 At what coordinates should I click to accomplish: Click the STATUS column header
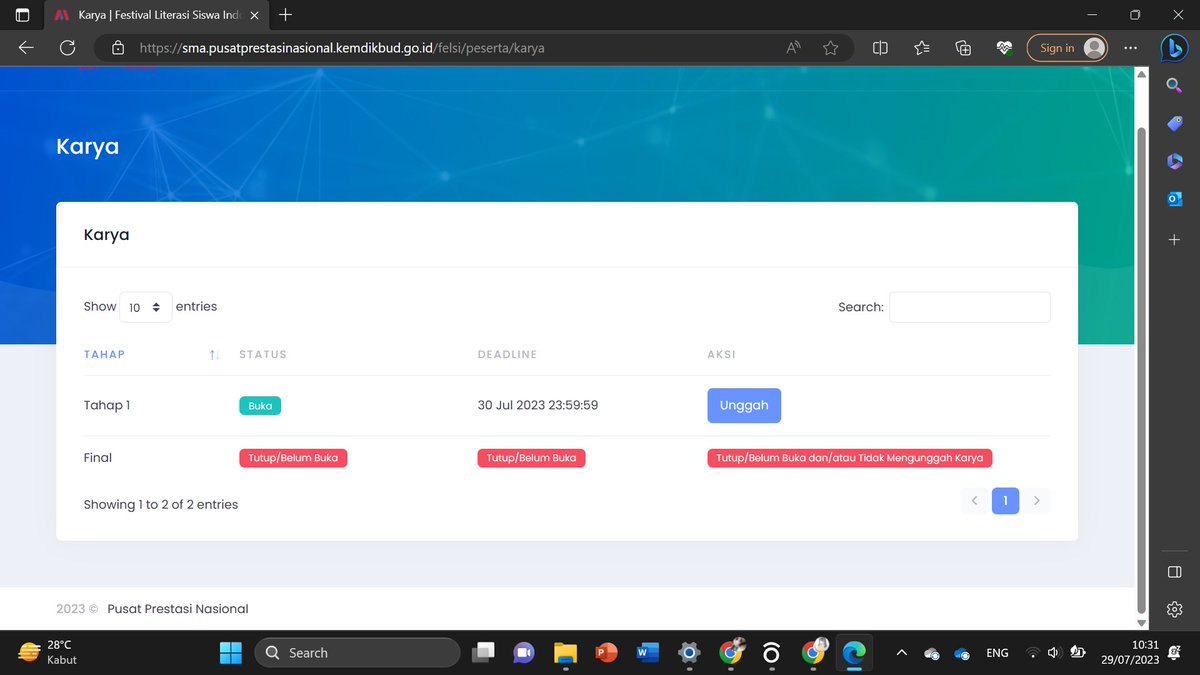(263, 355)
